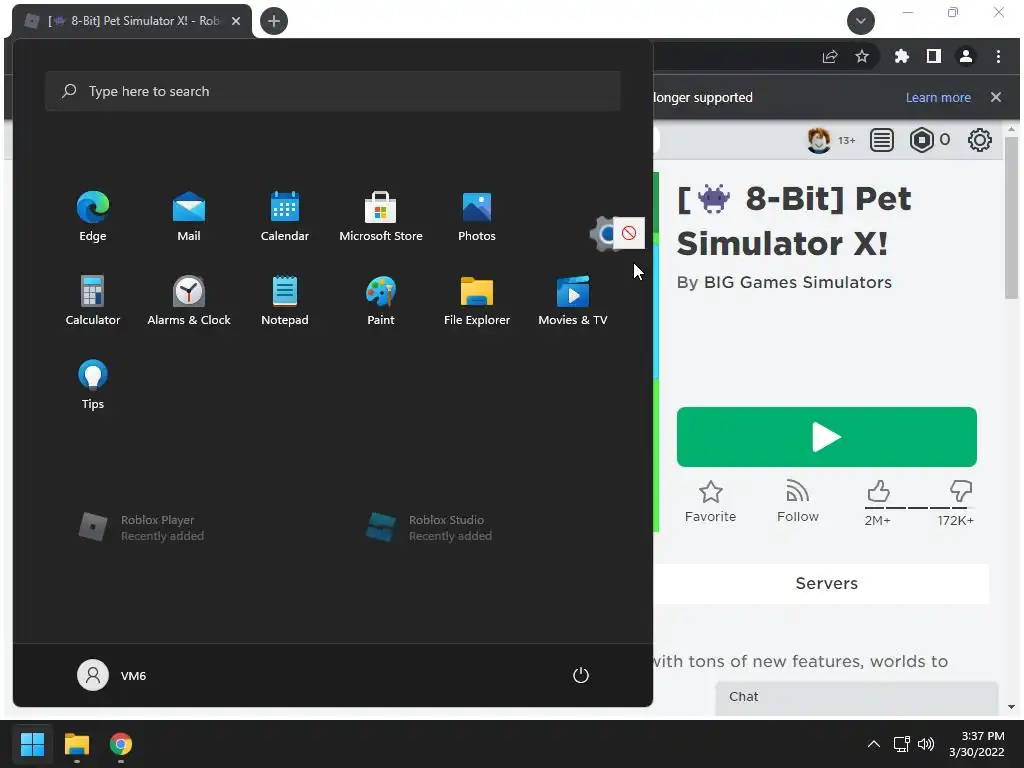Open the Paint app
The height and width of the screenshot is (768, 1024).
pos(381,300)
